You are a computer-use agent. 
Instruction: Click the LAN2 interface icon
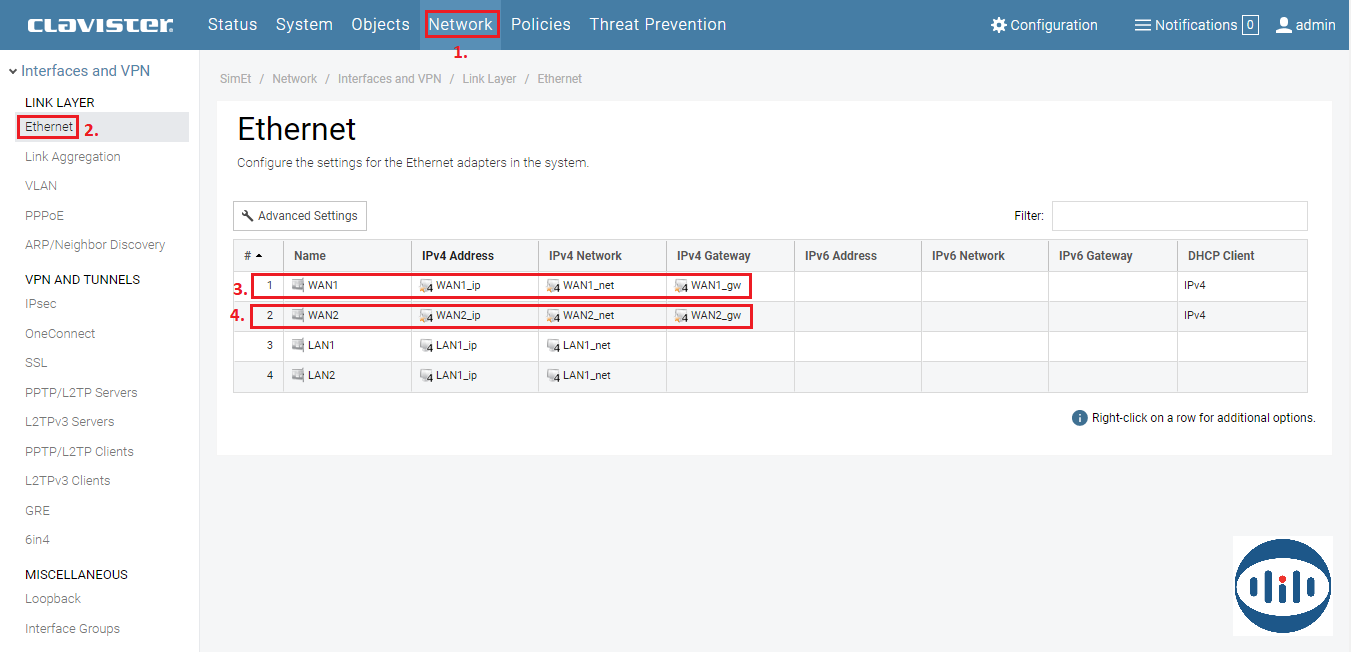[298, 375]
